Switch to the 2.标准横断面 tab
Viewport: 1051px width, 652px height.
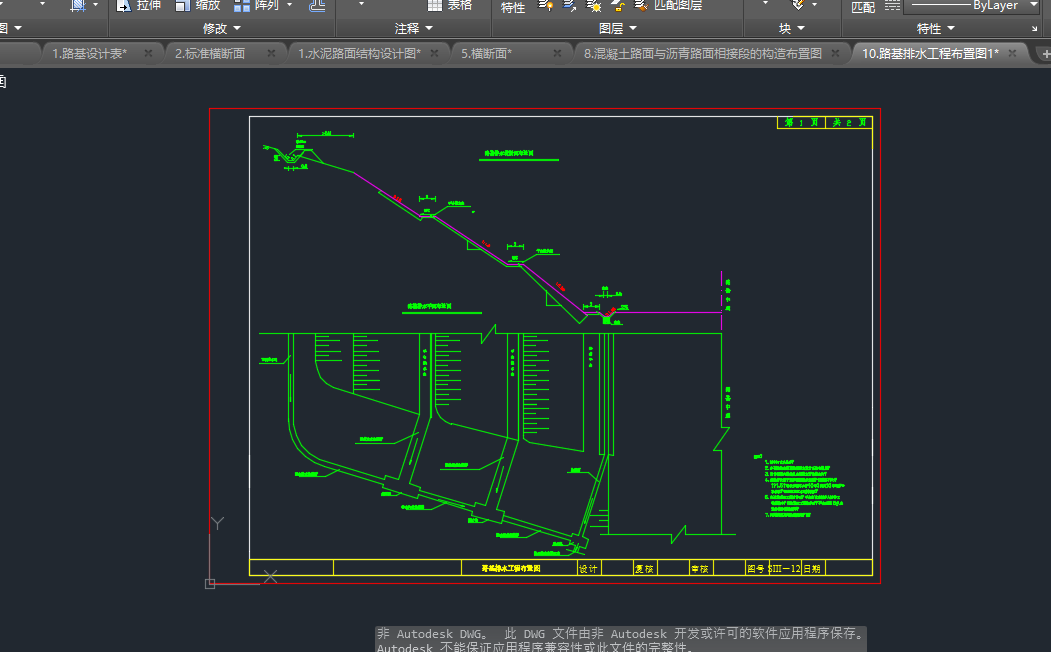(x=210, y=54)
